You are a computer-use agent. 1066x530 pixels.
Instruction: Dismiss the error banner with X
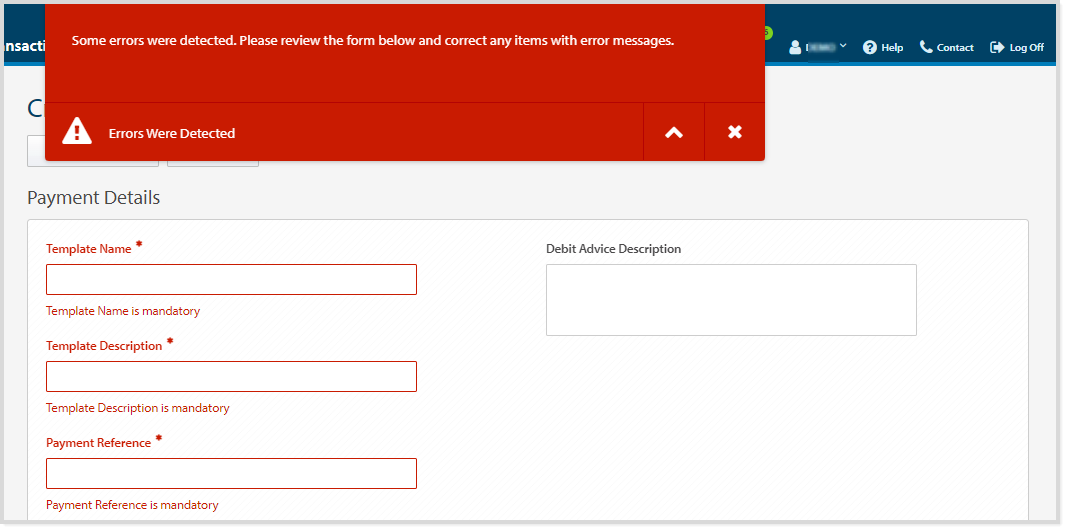735,132
